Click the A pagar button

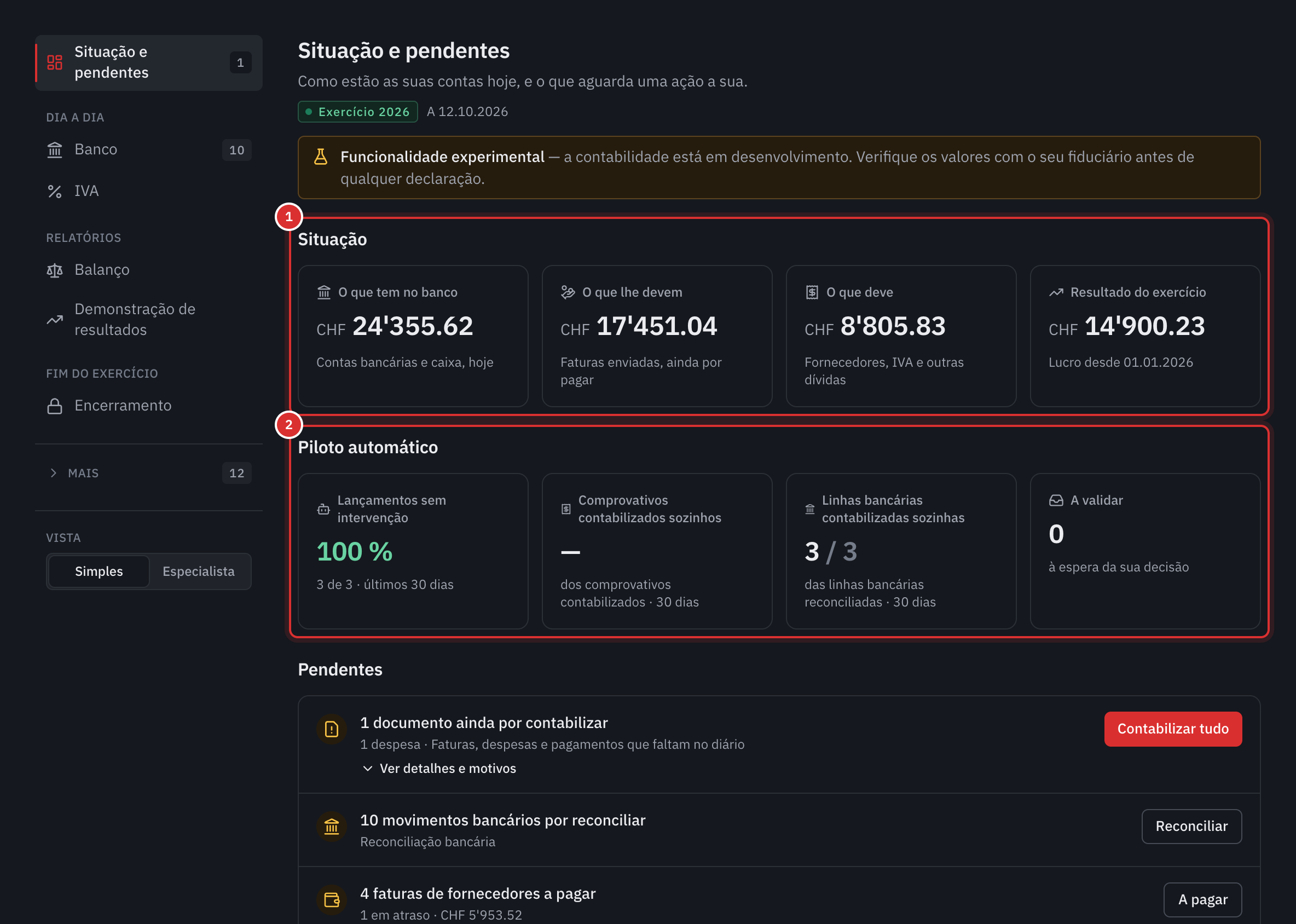point(1203,899)
